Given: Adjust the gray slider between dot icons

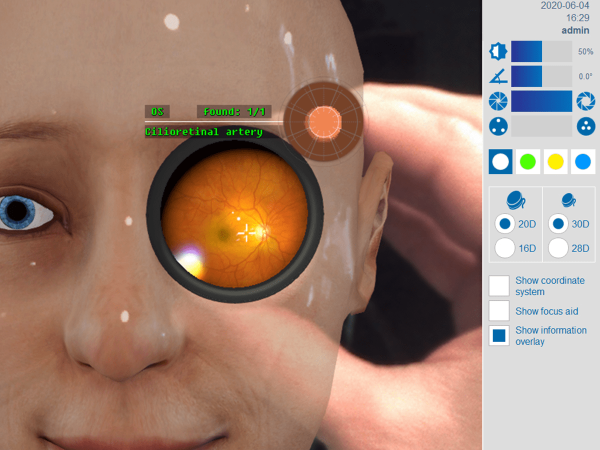Looking at the screenshot, I should 541,126.
